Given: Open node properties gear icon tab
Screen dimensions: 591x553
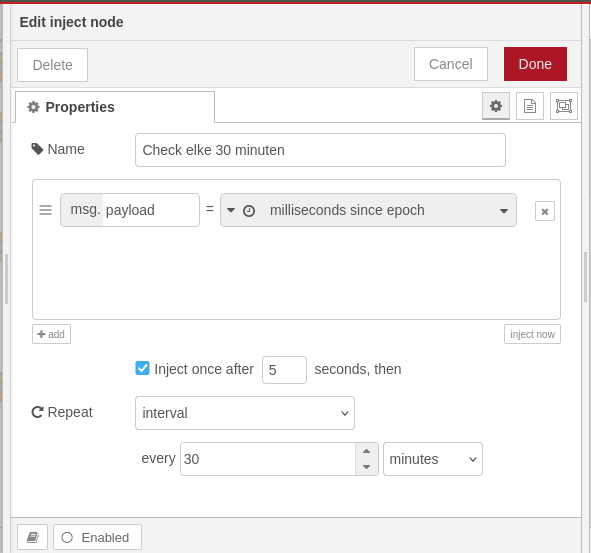Looking at the screenshot, I should click(x=496, y=106).
